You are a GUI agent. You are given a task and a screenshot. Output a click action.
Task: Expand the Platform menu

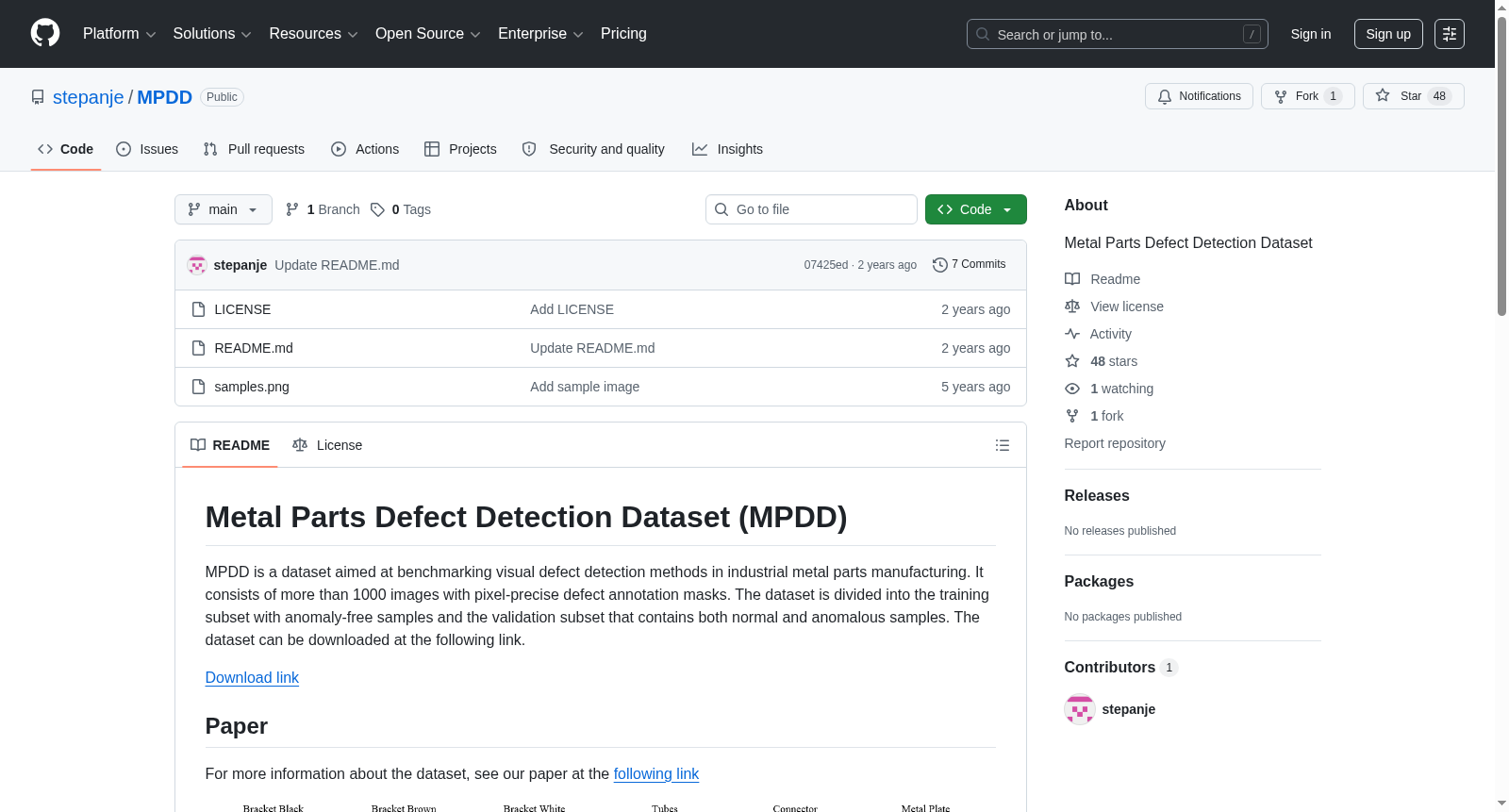(x=120, y=34)
